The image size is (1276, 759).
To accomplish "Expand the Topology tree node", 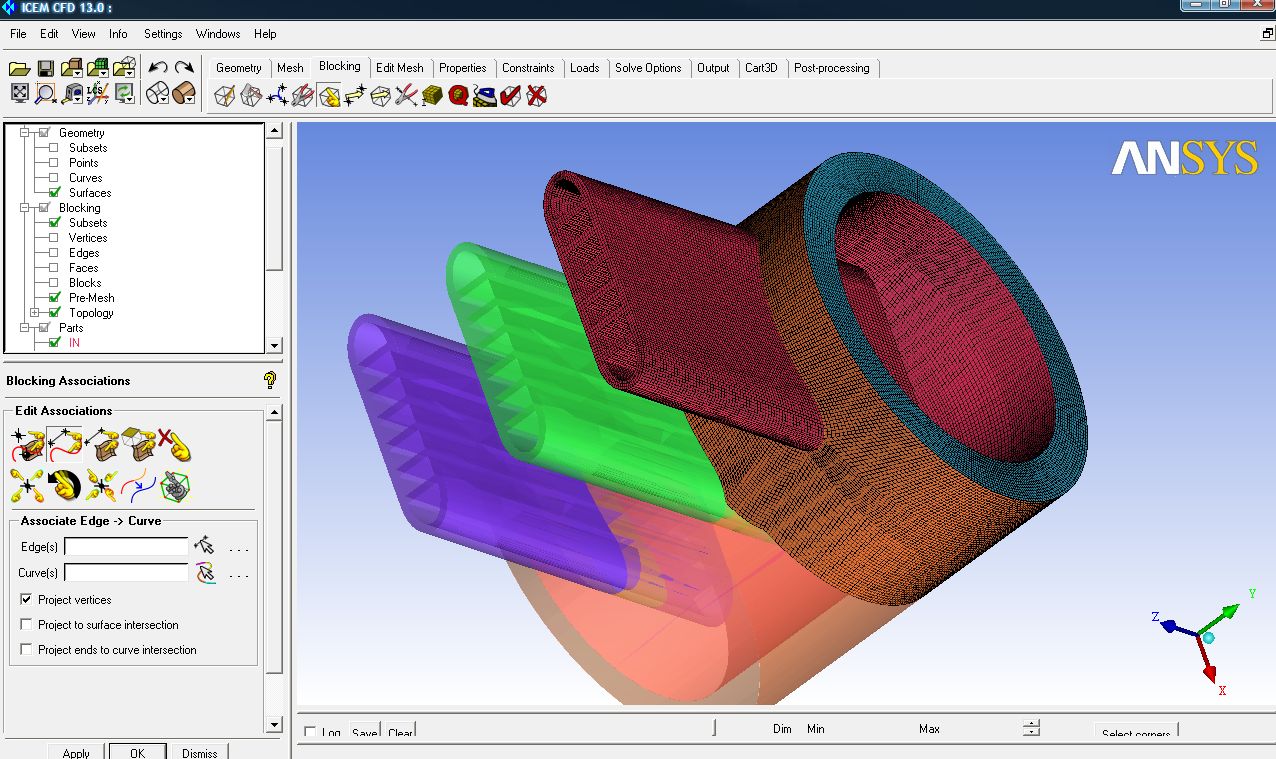I will point(35,313).
